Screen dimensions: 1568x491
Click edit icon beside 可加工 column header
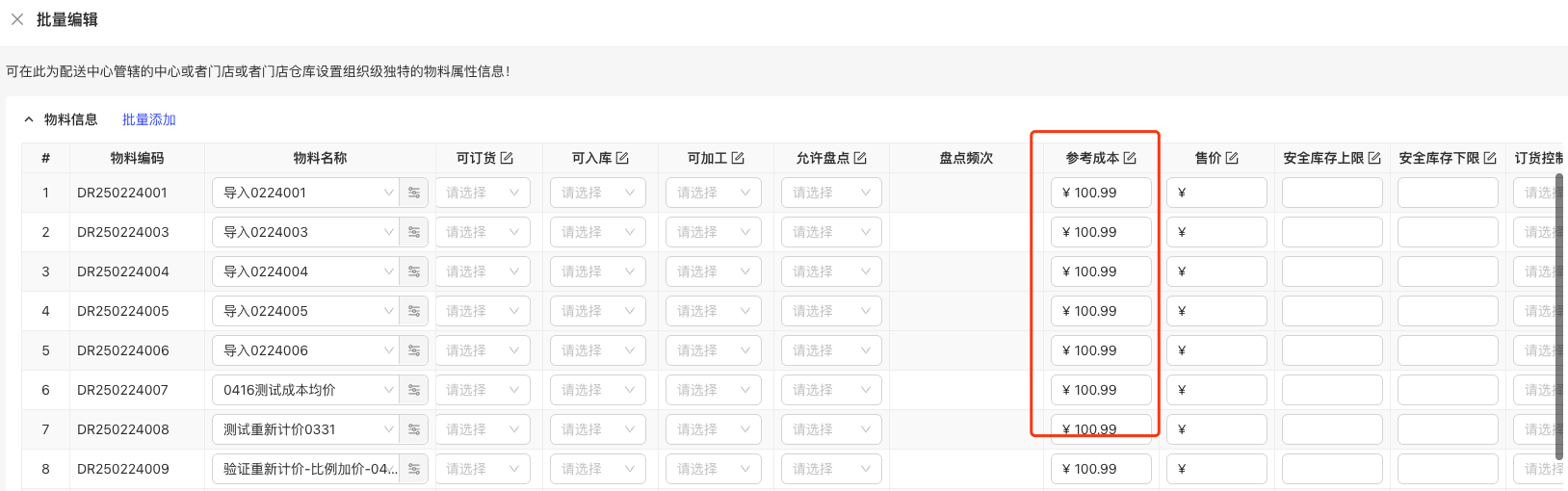coord(738,158)
